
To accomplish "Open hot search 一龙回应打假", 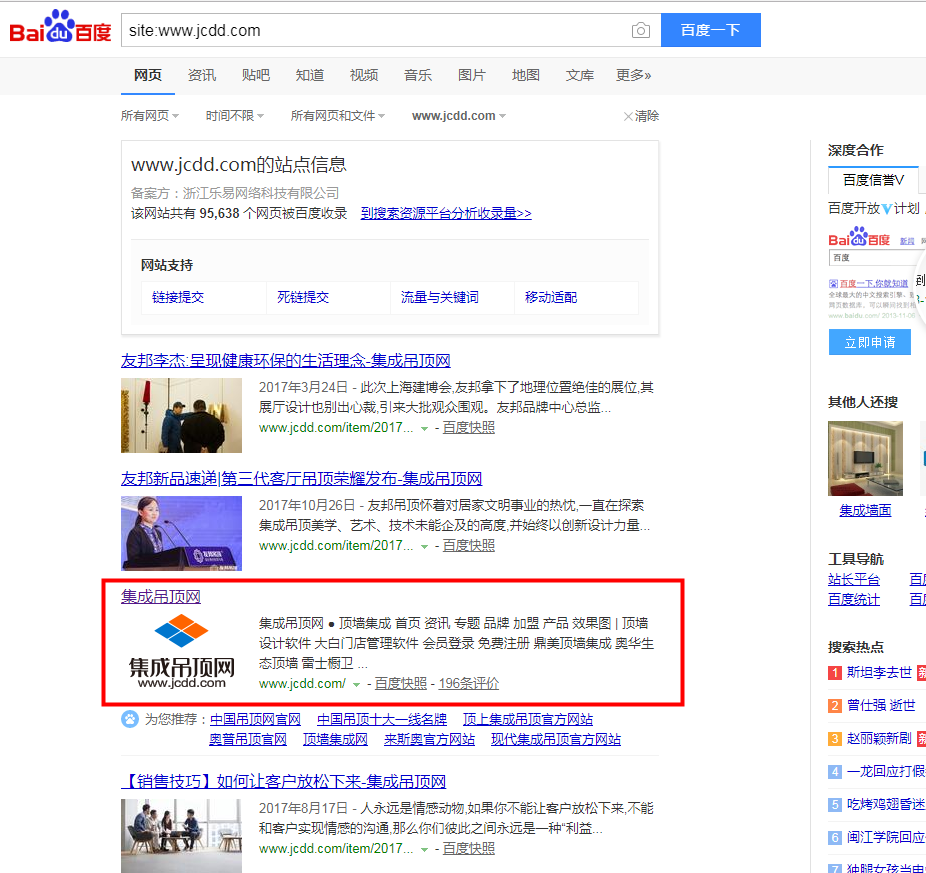I will pyautogui.click(x=886, y=772).
